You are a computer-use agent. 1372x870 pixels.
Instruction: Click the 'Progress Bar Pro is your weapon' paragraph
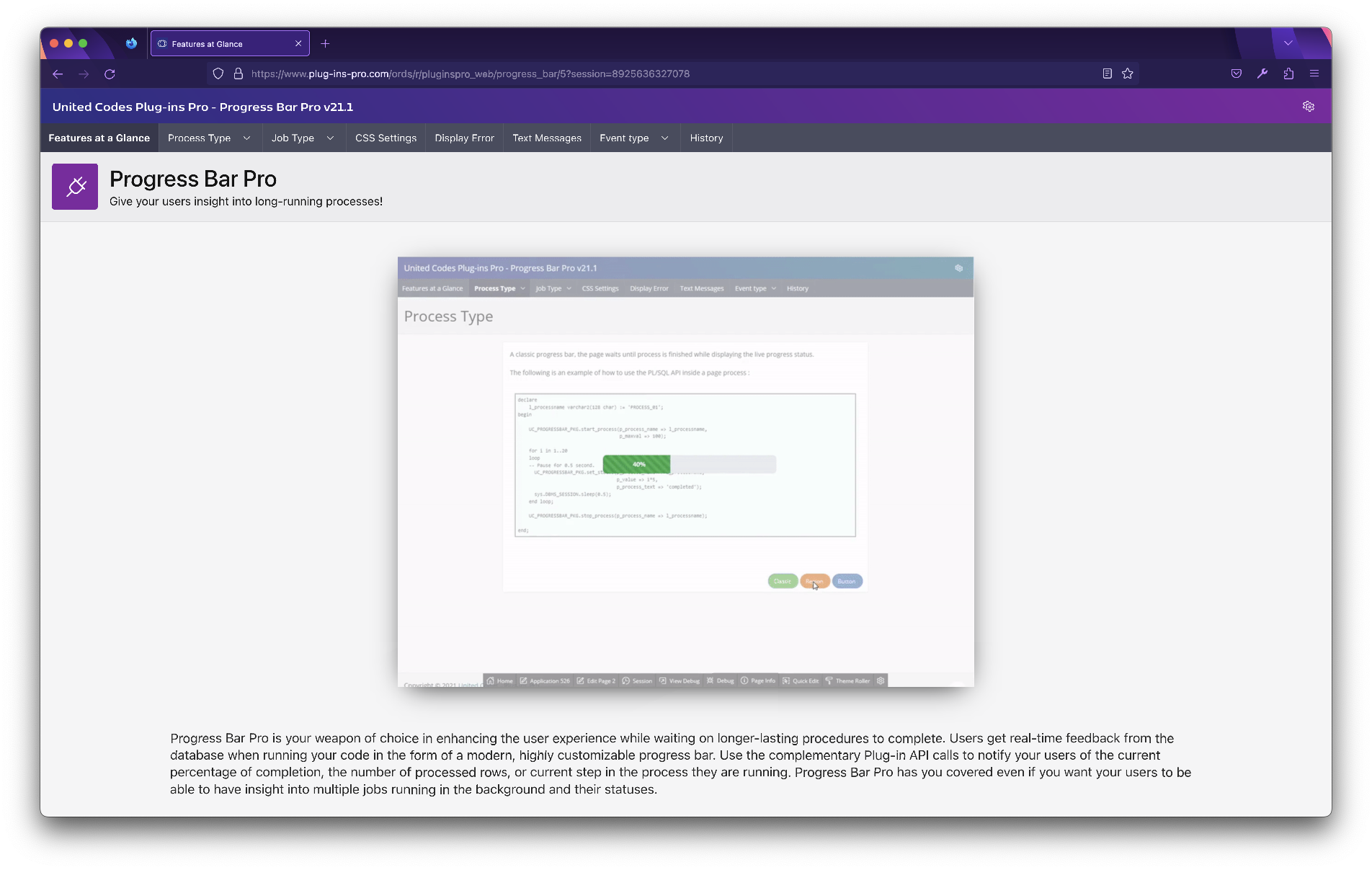click(681, 764)
